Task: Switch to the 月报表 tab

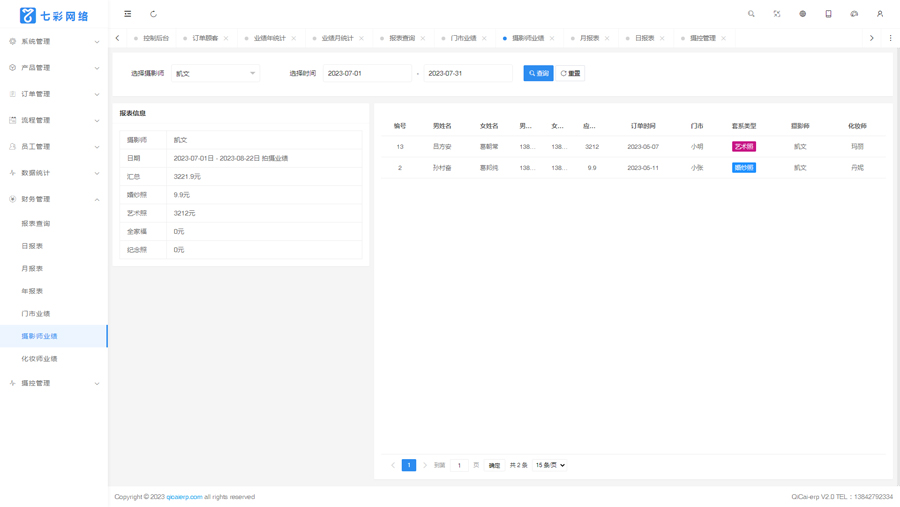Action: (589, 38)
